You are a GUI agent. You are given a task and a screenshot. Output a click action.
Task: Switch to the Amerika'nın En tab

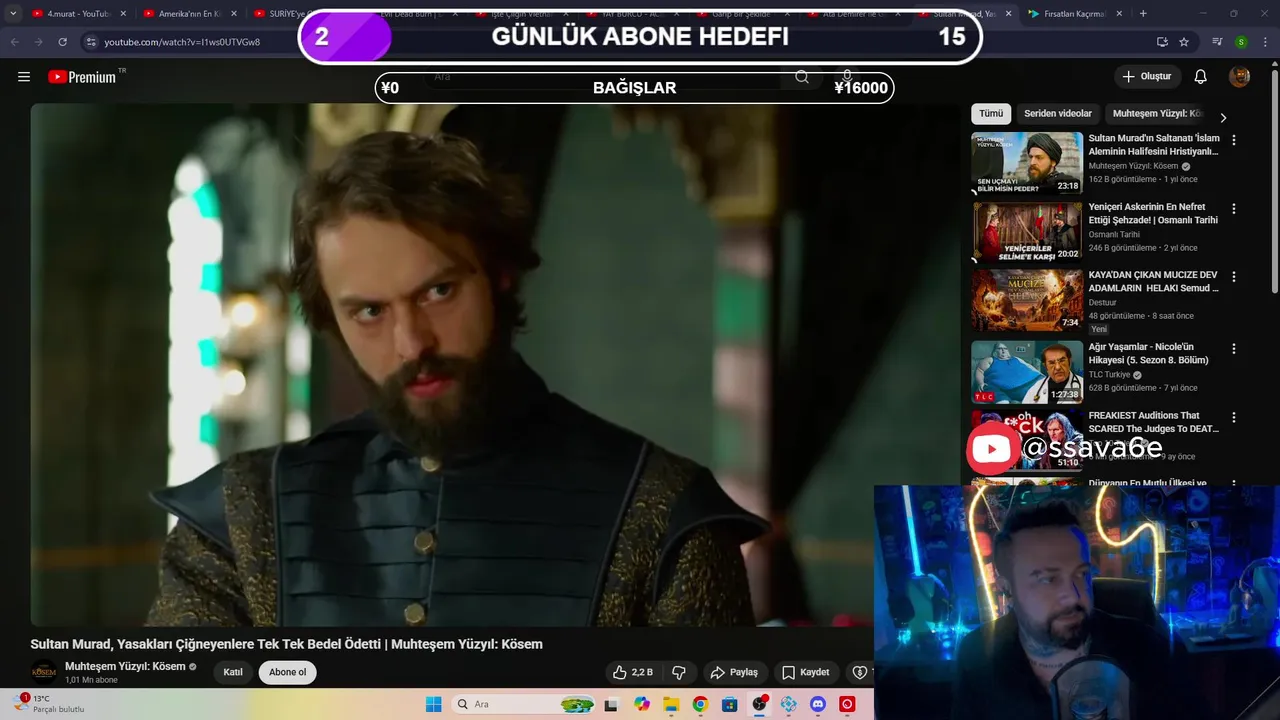click(189, 14)
